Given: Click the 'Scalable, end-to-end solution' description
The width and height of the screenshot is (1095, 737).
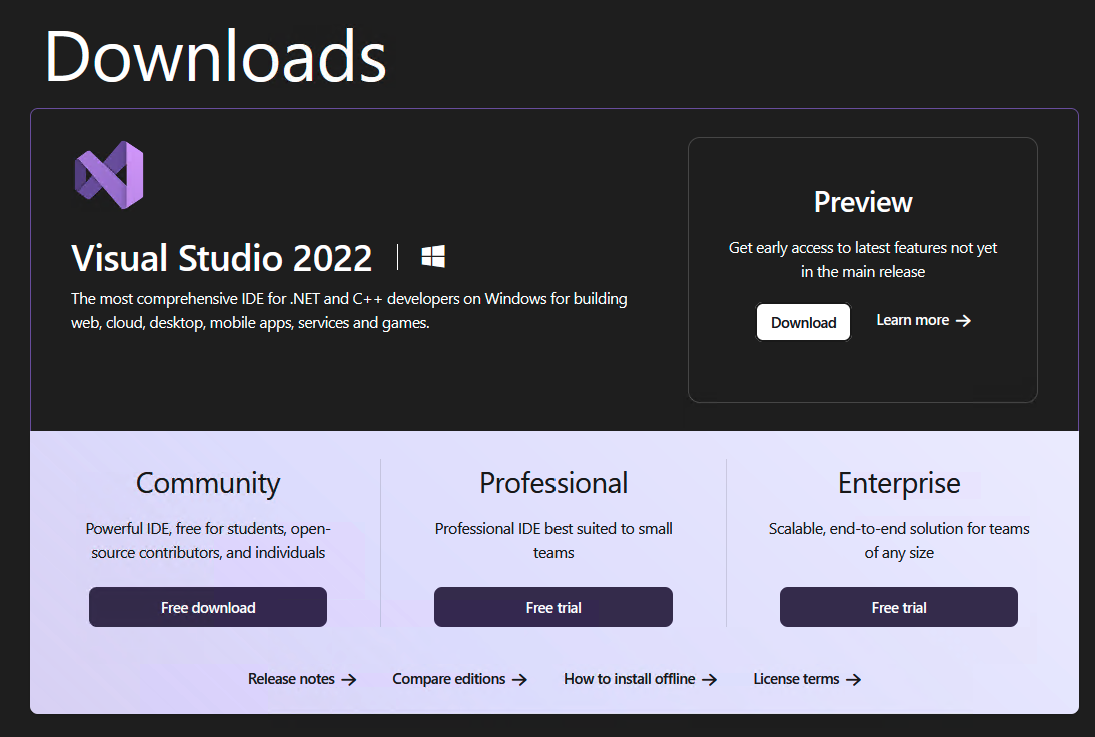Looking at the screenshot, I should tap(899, 540).
